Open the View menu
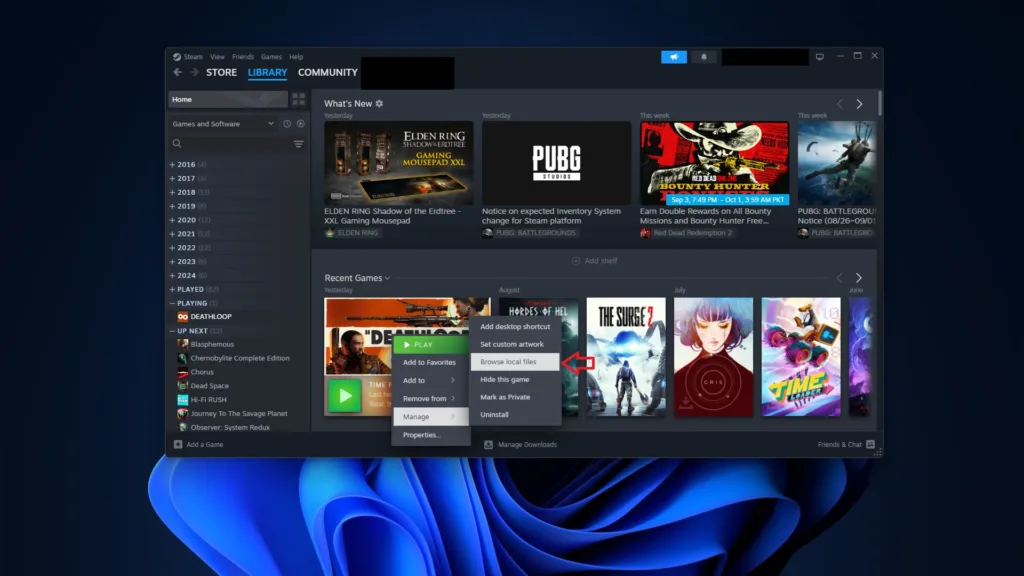This screenshot has width=1024, height=576. [x=217, y=57]
